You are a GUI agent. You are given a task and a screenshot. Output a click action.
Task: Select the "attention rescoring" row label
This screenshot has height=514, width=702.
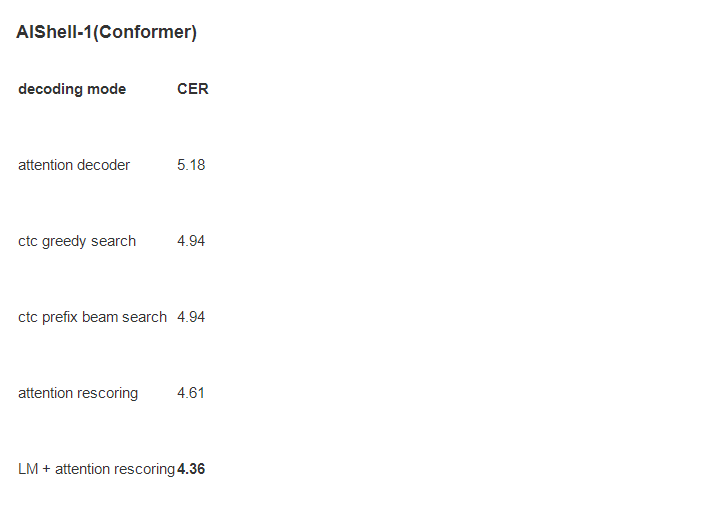pyautogui.click(x=78, y=393)
